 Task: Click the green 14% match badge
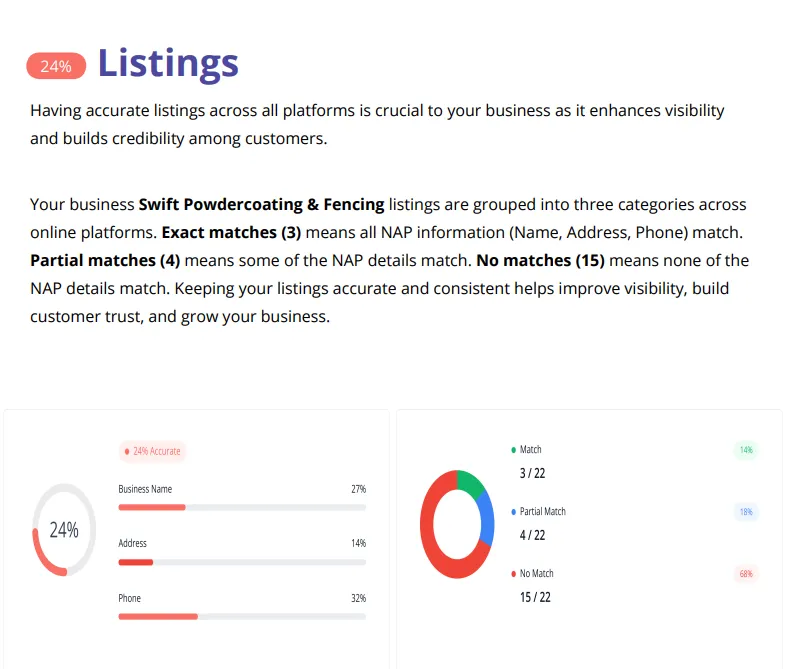pyautogui.click(x=746, y=450)
